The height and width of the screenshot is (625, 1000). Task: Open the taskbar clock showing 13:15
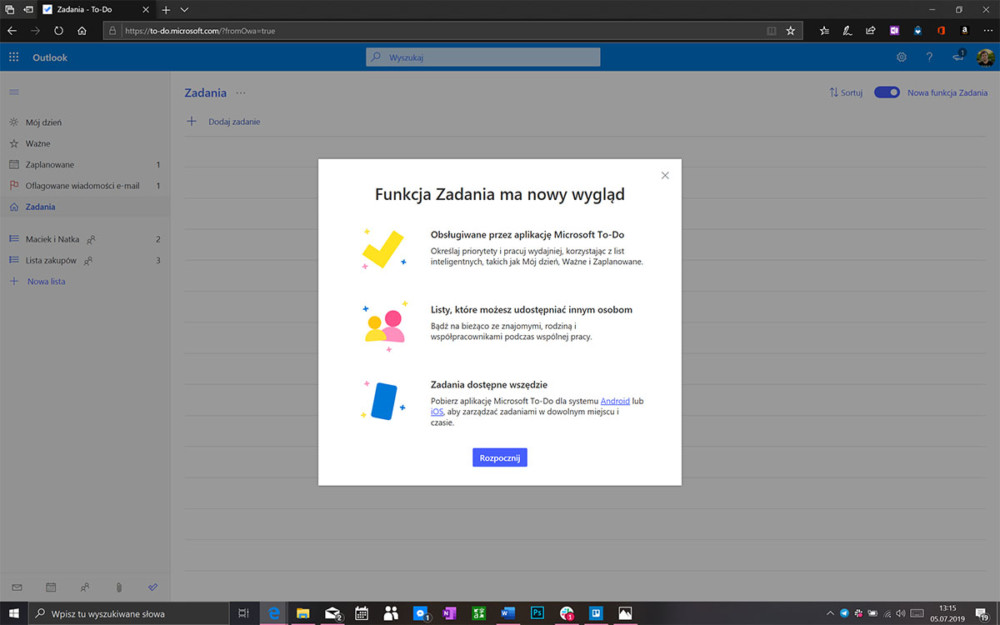coord(948,614)
